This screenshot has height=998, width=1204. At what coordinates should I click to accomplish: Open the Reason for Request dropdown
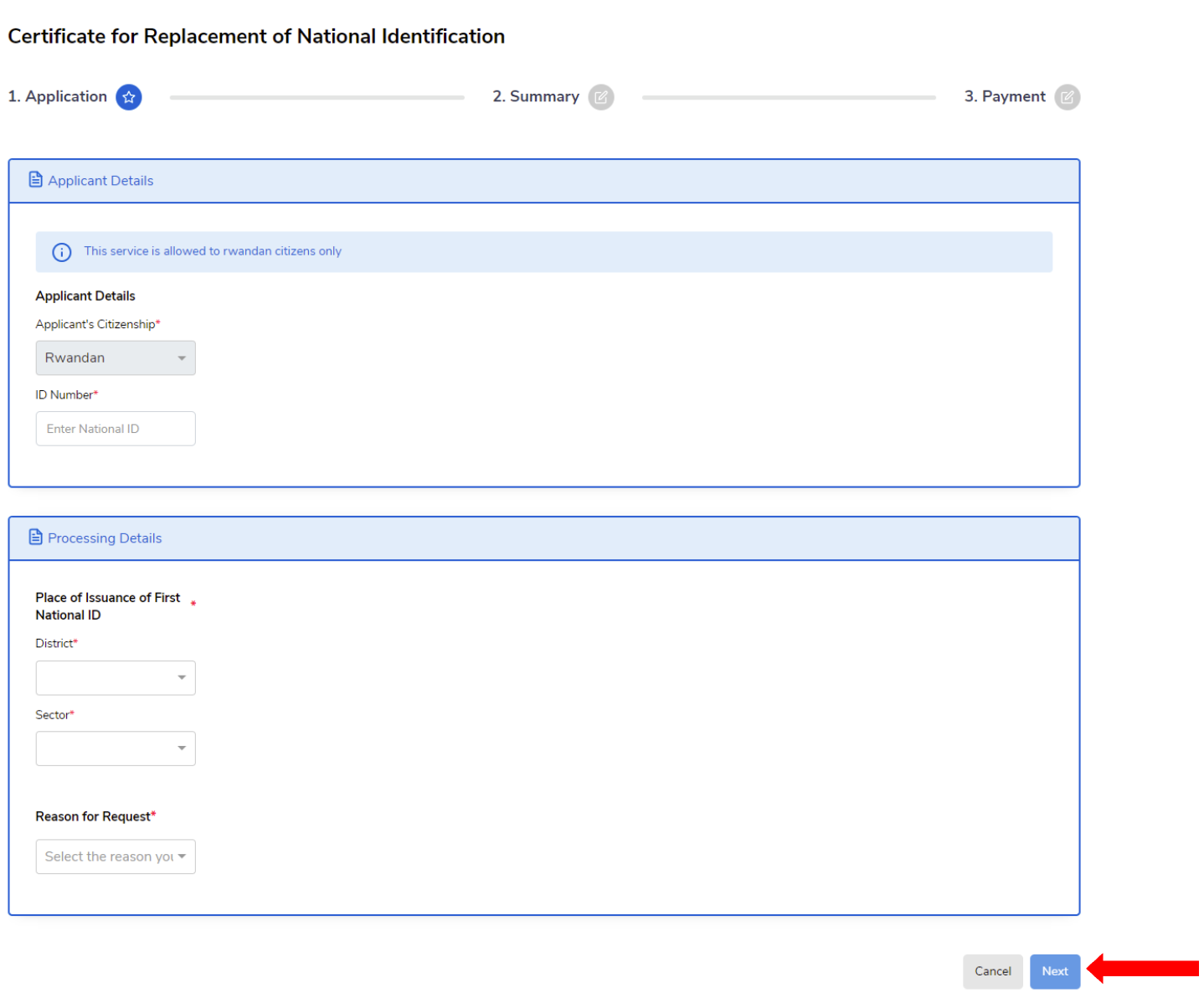(115, 856)
